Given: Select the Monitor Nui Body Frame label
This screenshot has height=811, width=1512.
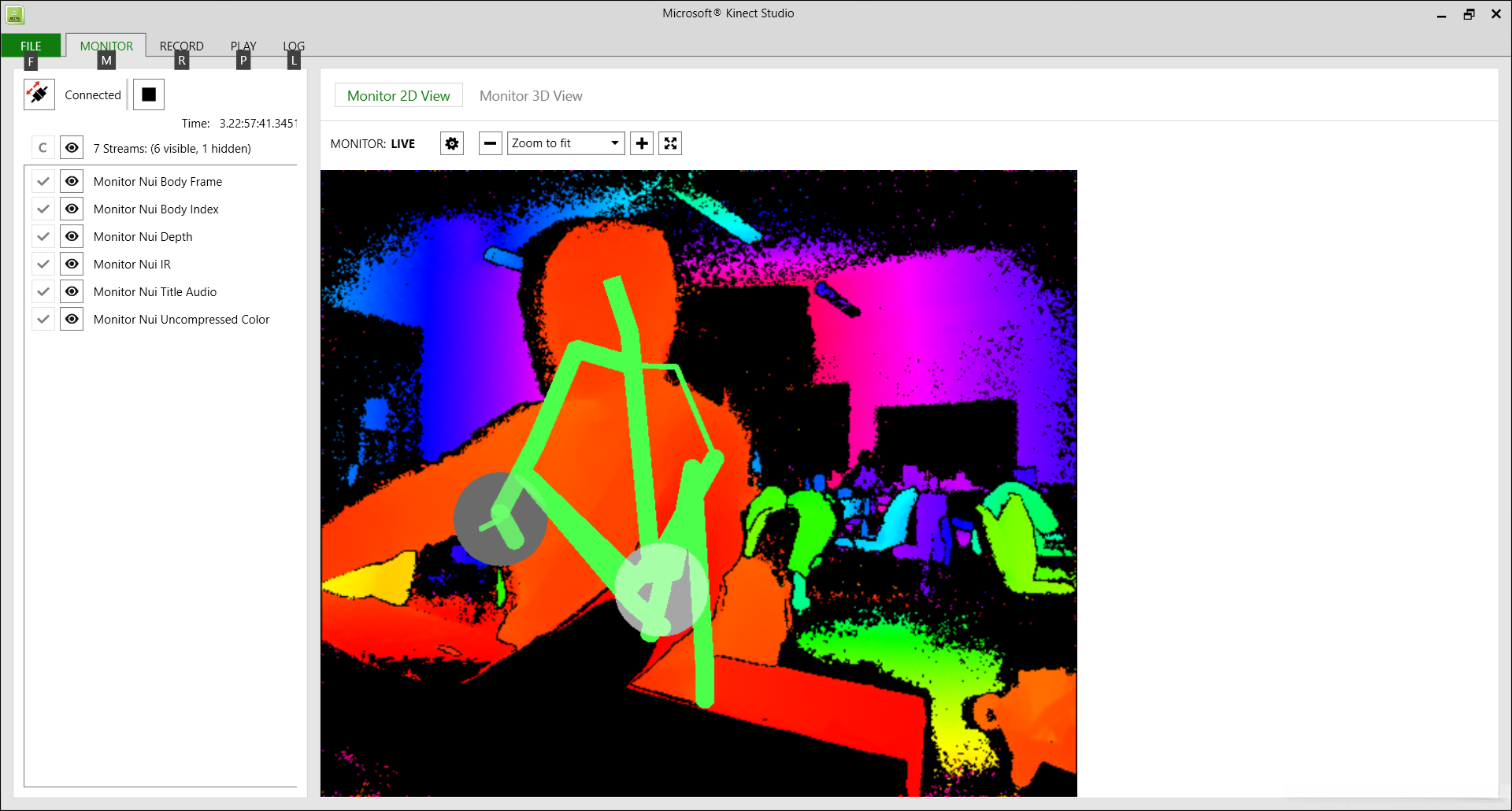Looking at the screenshot, I should [x=157, y=182].
